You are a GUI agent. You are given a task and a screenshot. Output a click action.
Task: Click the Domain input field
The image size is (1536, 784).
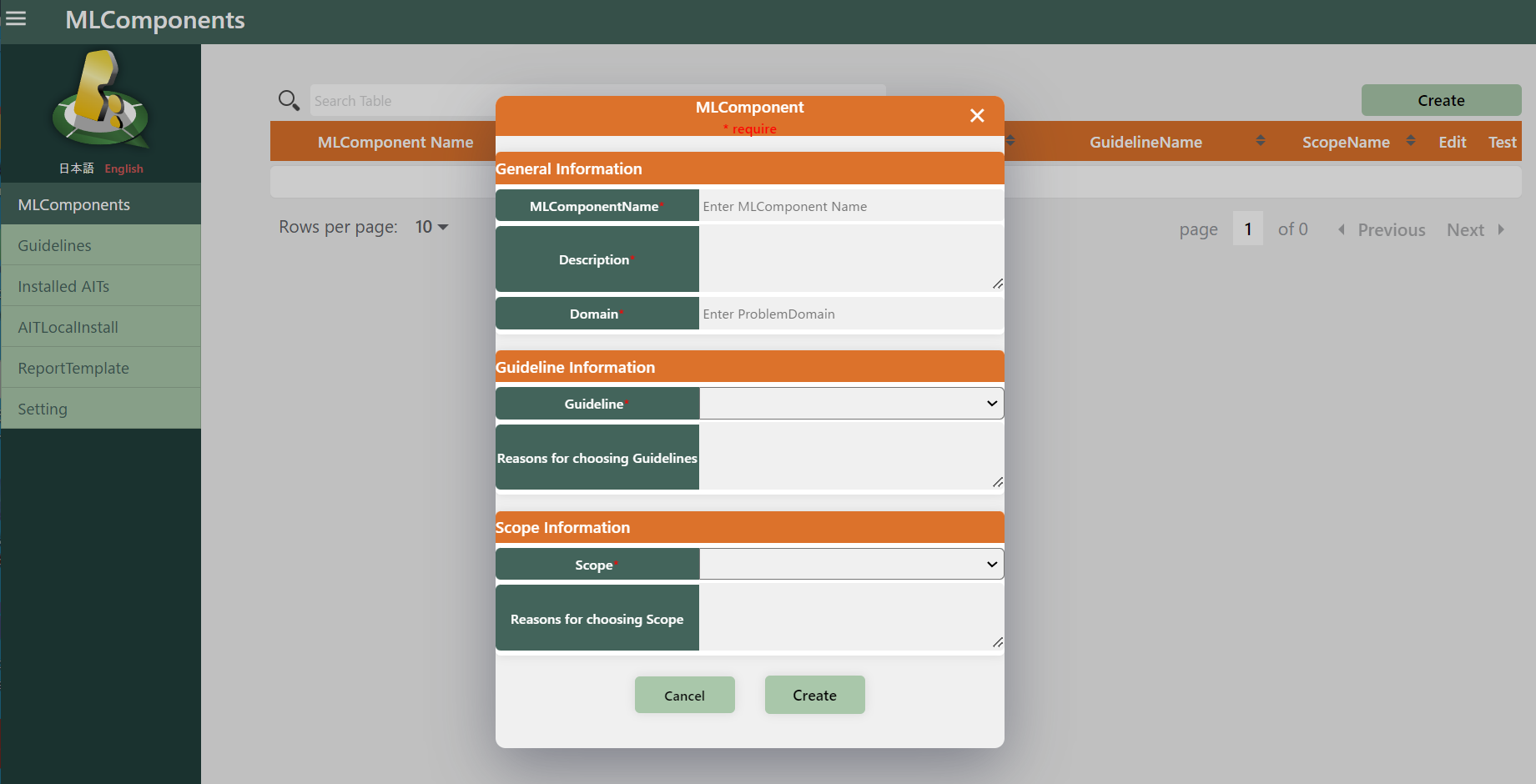(851, 314)
